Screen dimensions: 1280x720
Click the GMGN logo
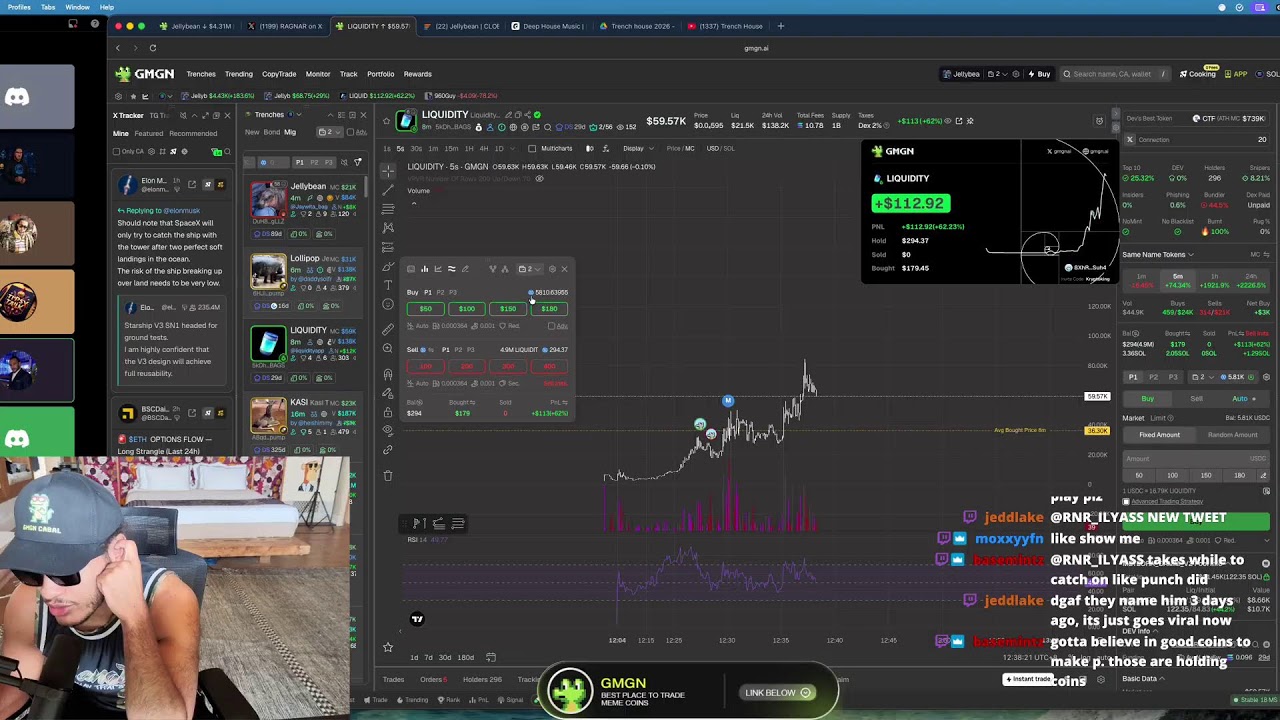point(145,74)
